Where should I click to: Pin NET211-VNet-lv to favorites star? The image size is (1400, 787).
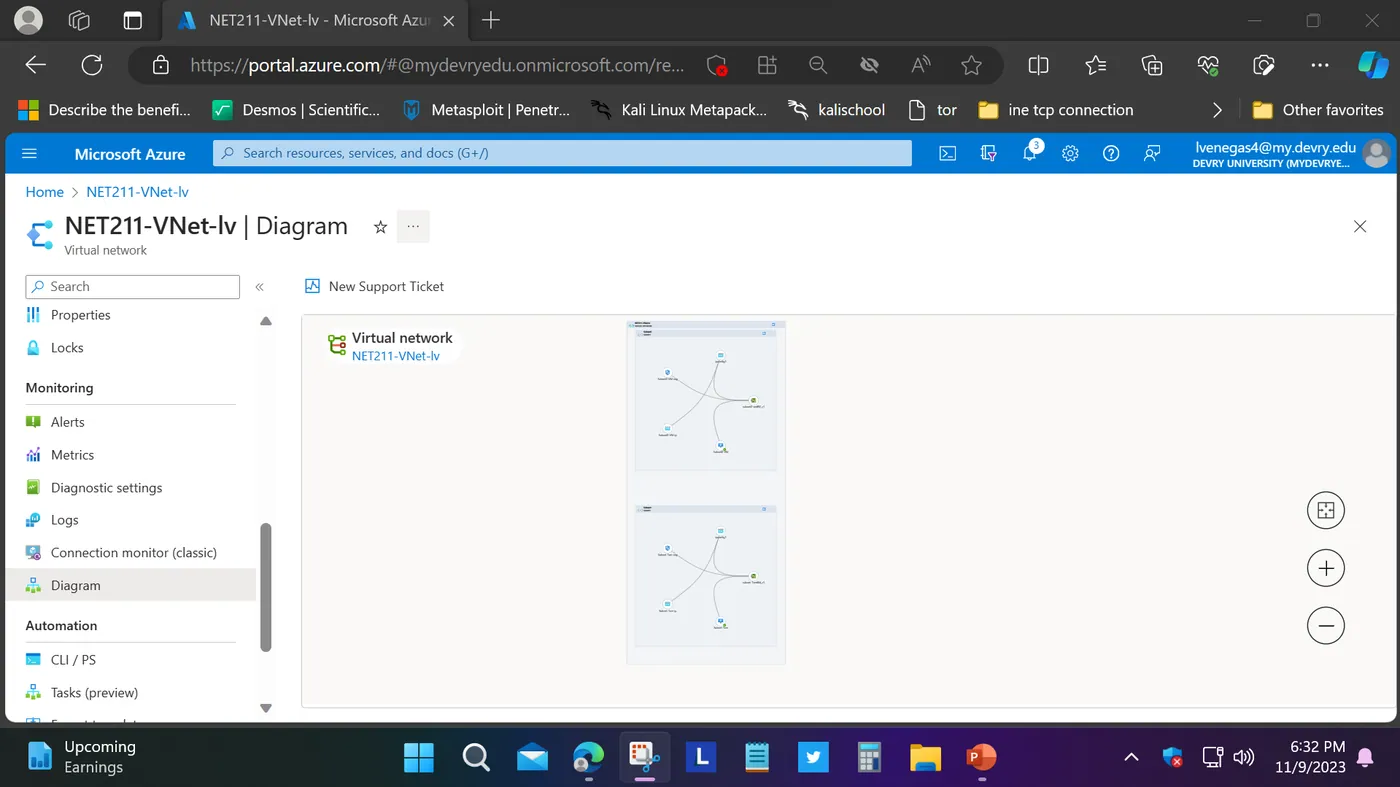pos(380,227)
